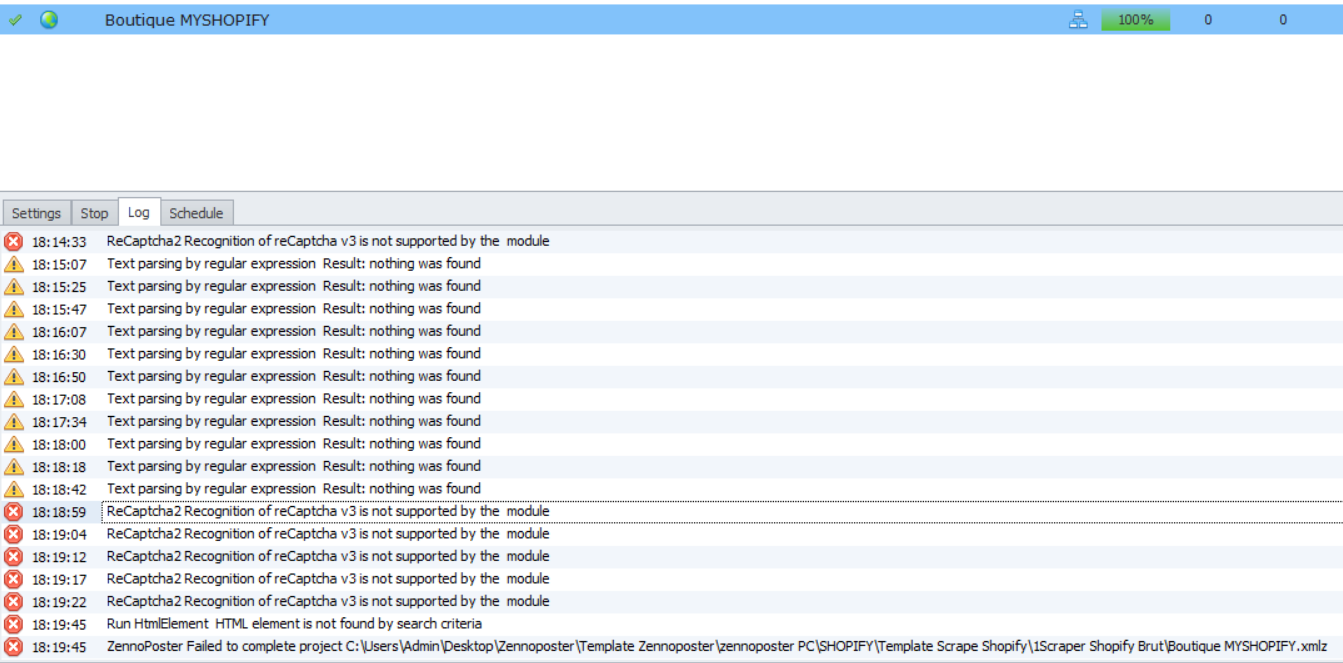Select the 18:17:34 text parsing message
Viewport: 1343px width, 663px height.
pos(294,421)
